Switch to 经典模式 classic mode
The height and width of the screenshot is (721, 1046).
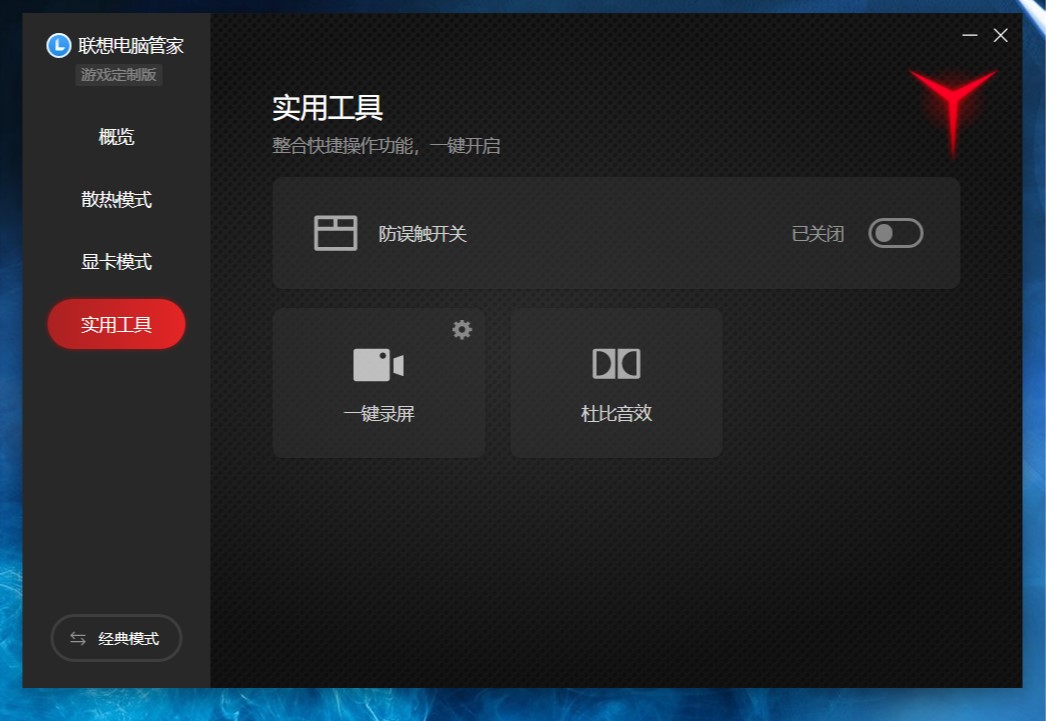[x=115, y=638]
